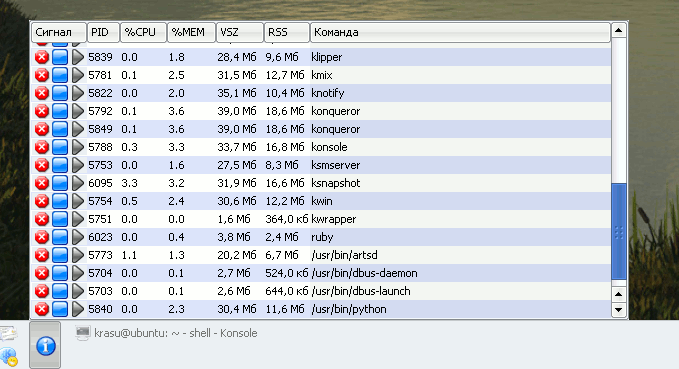Click the RSS value 524,0 кб
The height and width of the screenshot is (369, 679).
coord(287,273)
